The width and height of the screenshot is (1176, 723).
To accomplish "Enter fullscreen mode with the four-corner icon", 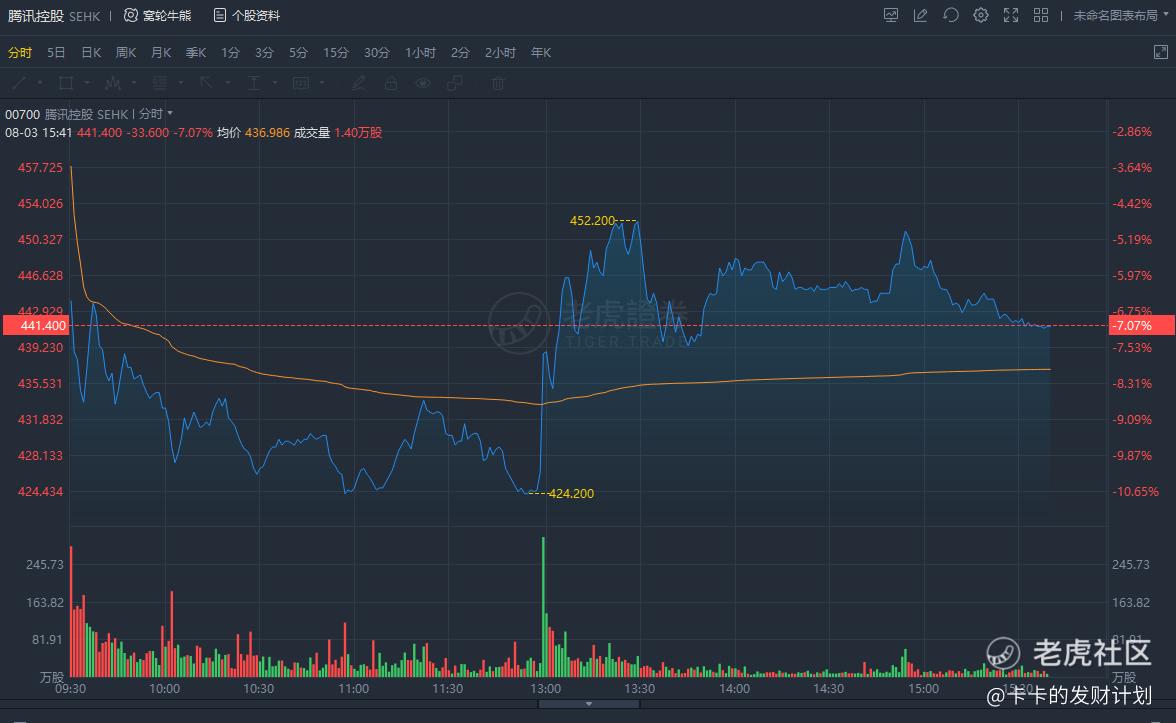I will tap(1011, 15).
